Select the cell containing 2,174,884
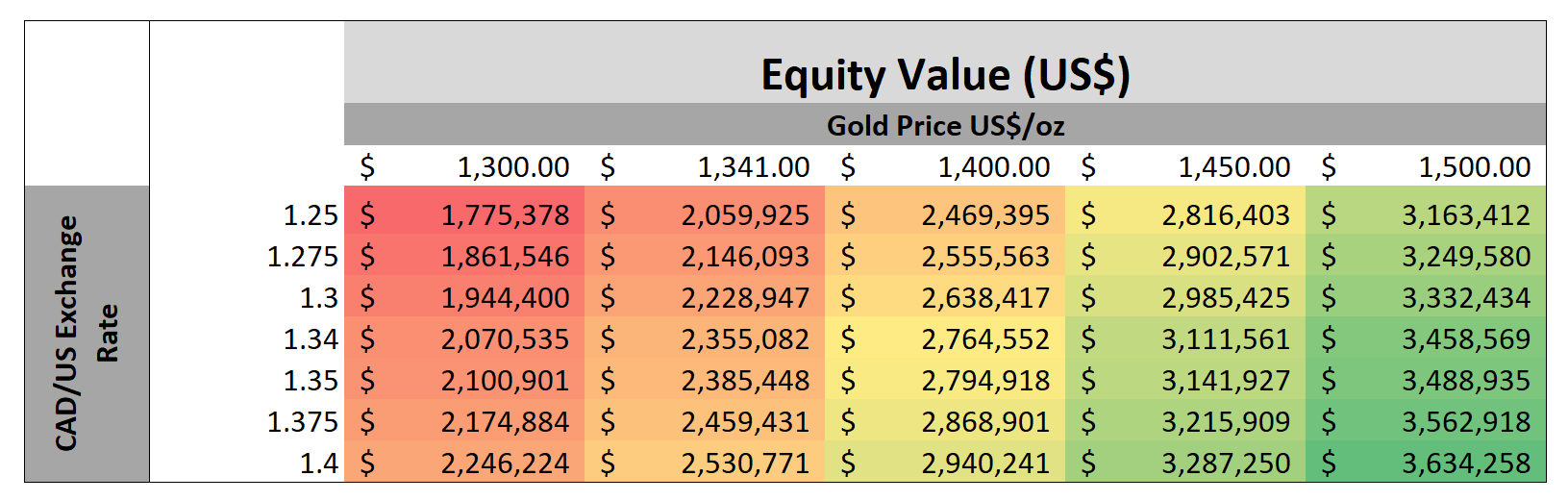Viewport: 1568px width, 501px height. (505, 422)
